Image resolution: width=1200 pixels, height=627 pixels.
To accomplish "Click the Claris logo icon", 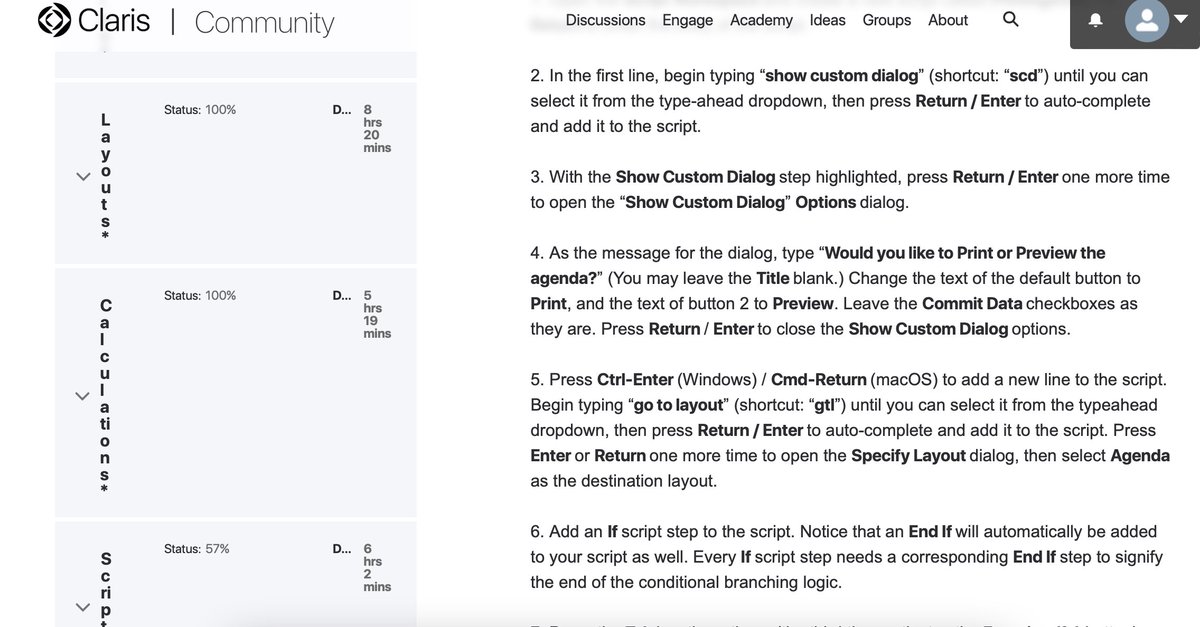I will point(54,19).
